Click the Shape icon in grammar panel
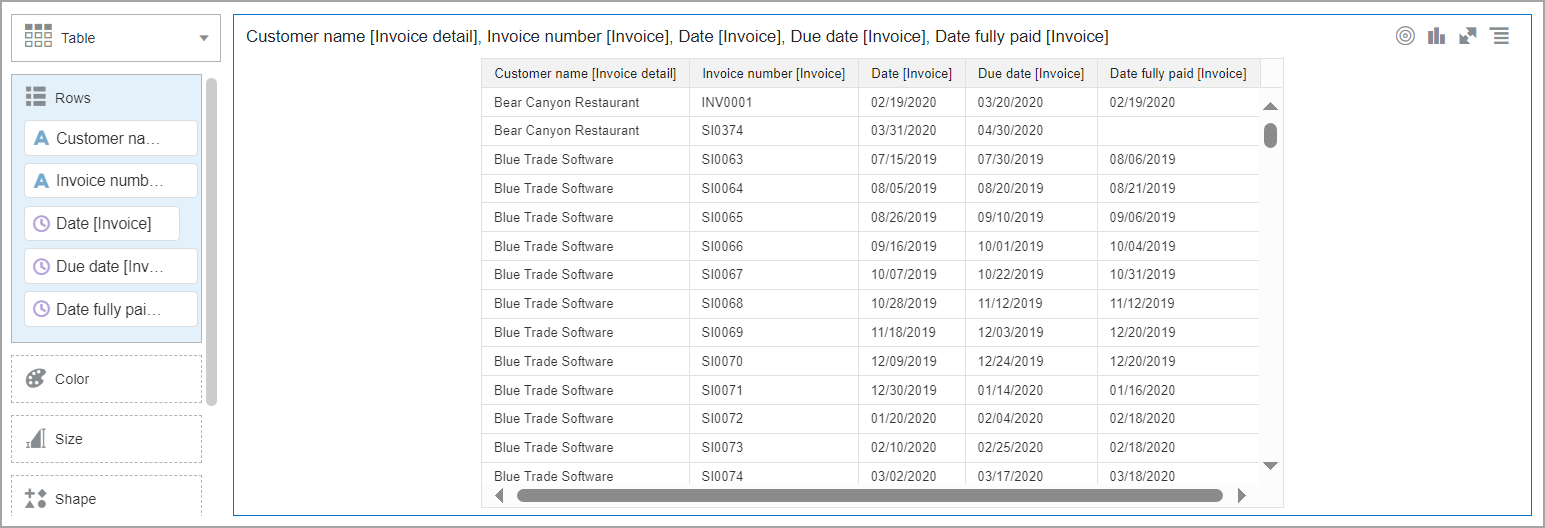1545x528 pixels. 36,499
